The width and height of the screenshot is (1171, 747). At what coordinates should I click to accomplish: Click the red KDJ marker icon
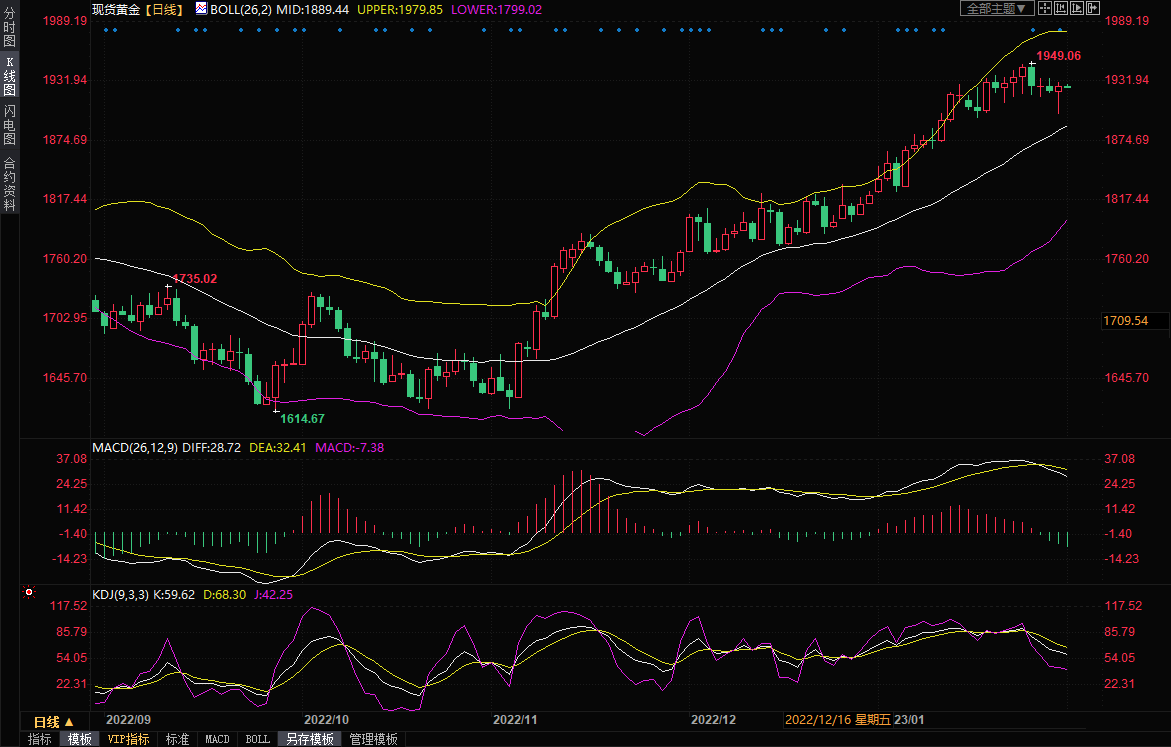[x=28, y=594]
